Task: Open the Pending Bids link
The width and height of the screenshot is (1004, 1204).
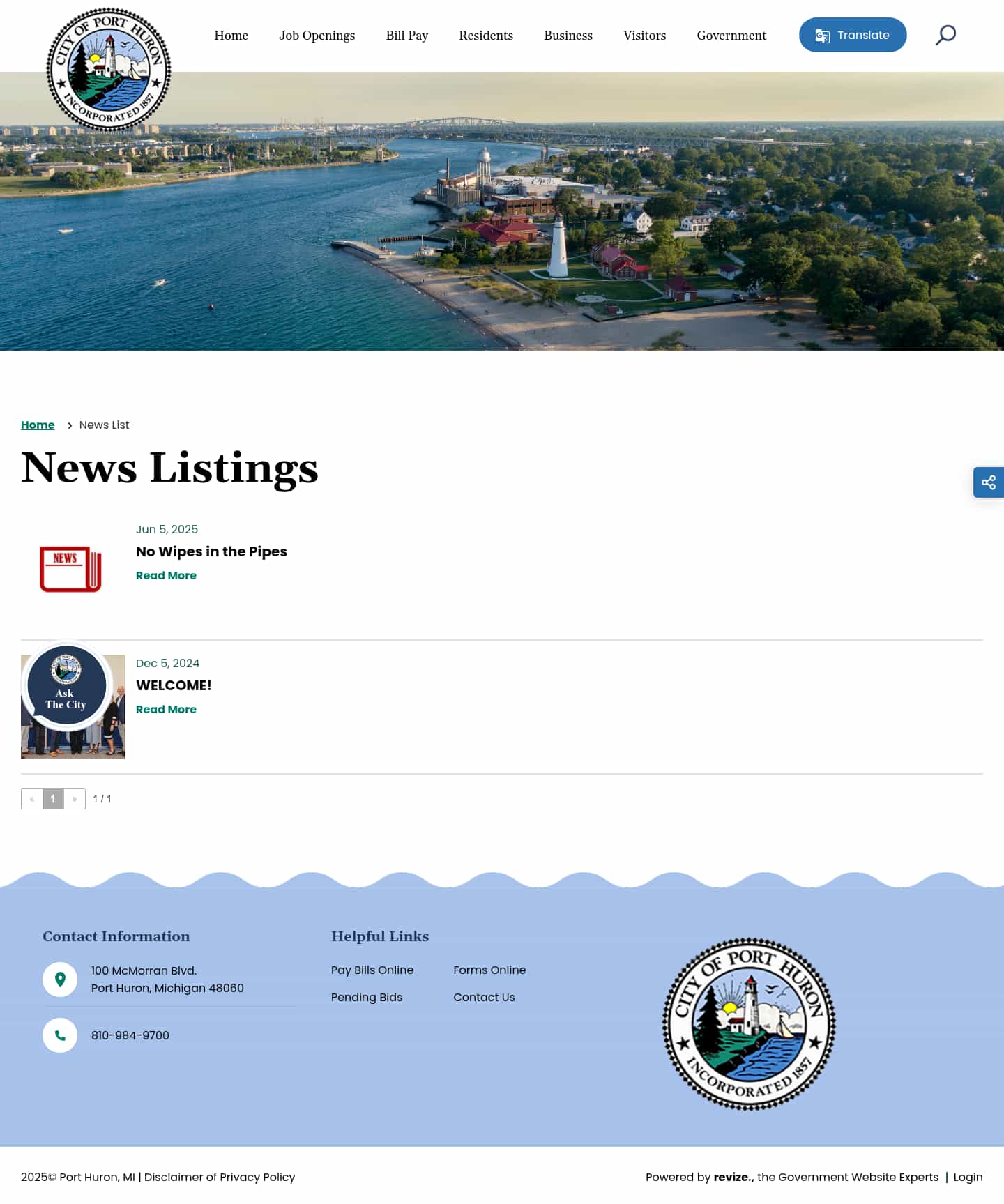Action: pos(367,997)
